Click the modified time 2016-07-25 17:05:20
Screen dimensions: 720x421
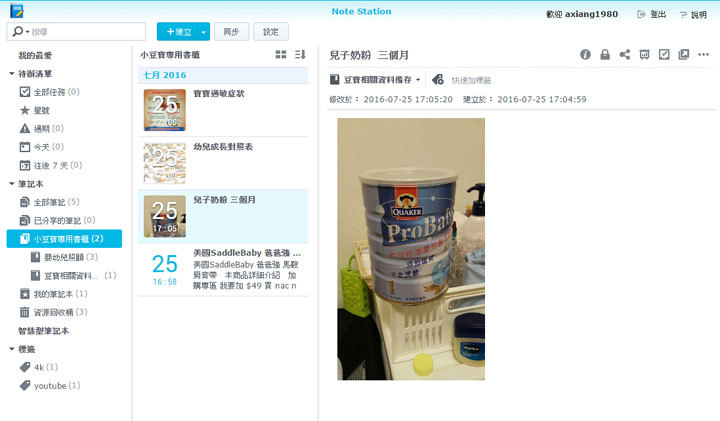click(408, 99)
